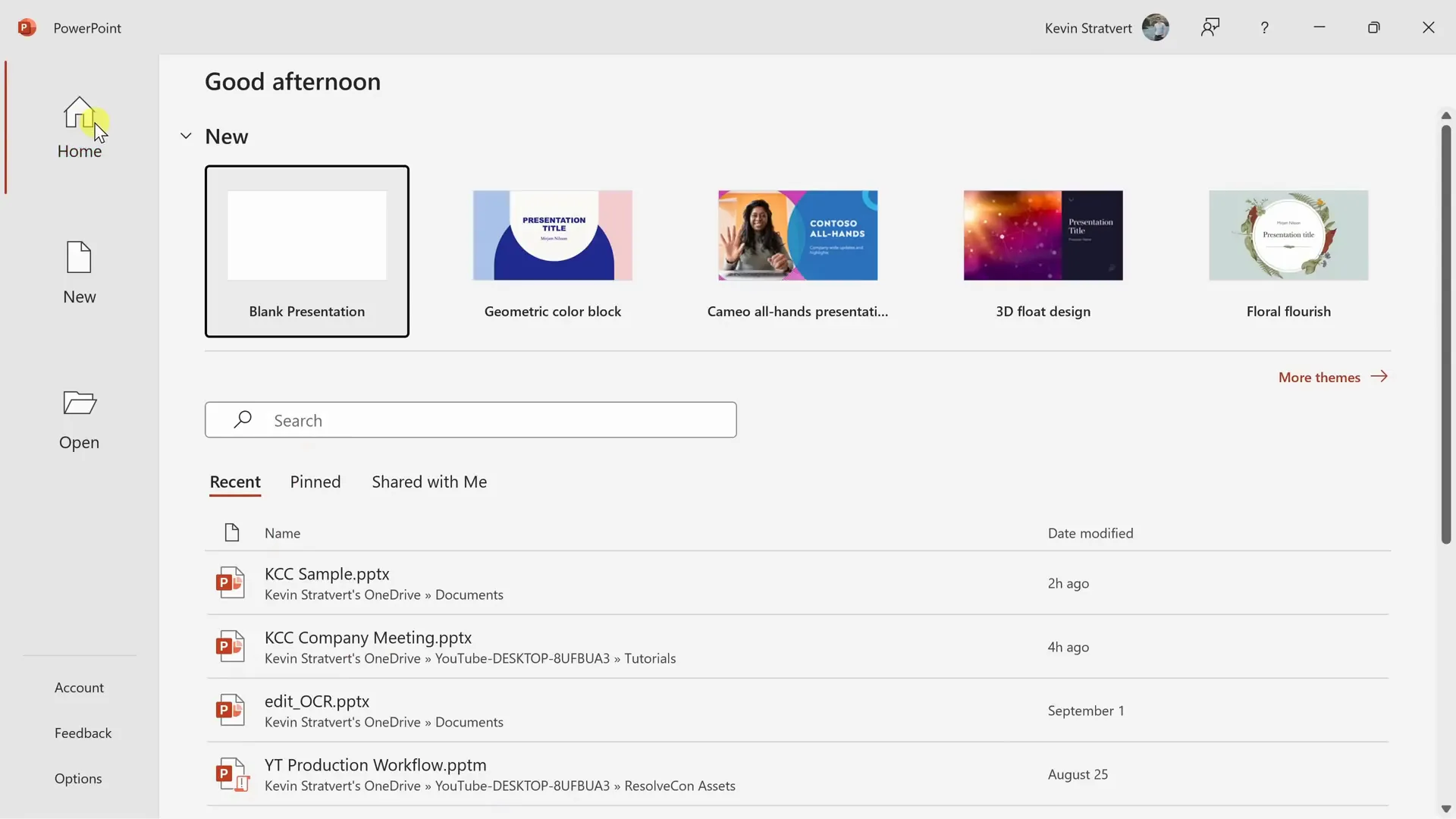
Task: Close the PowerPoint window
Action: 1429,27
